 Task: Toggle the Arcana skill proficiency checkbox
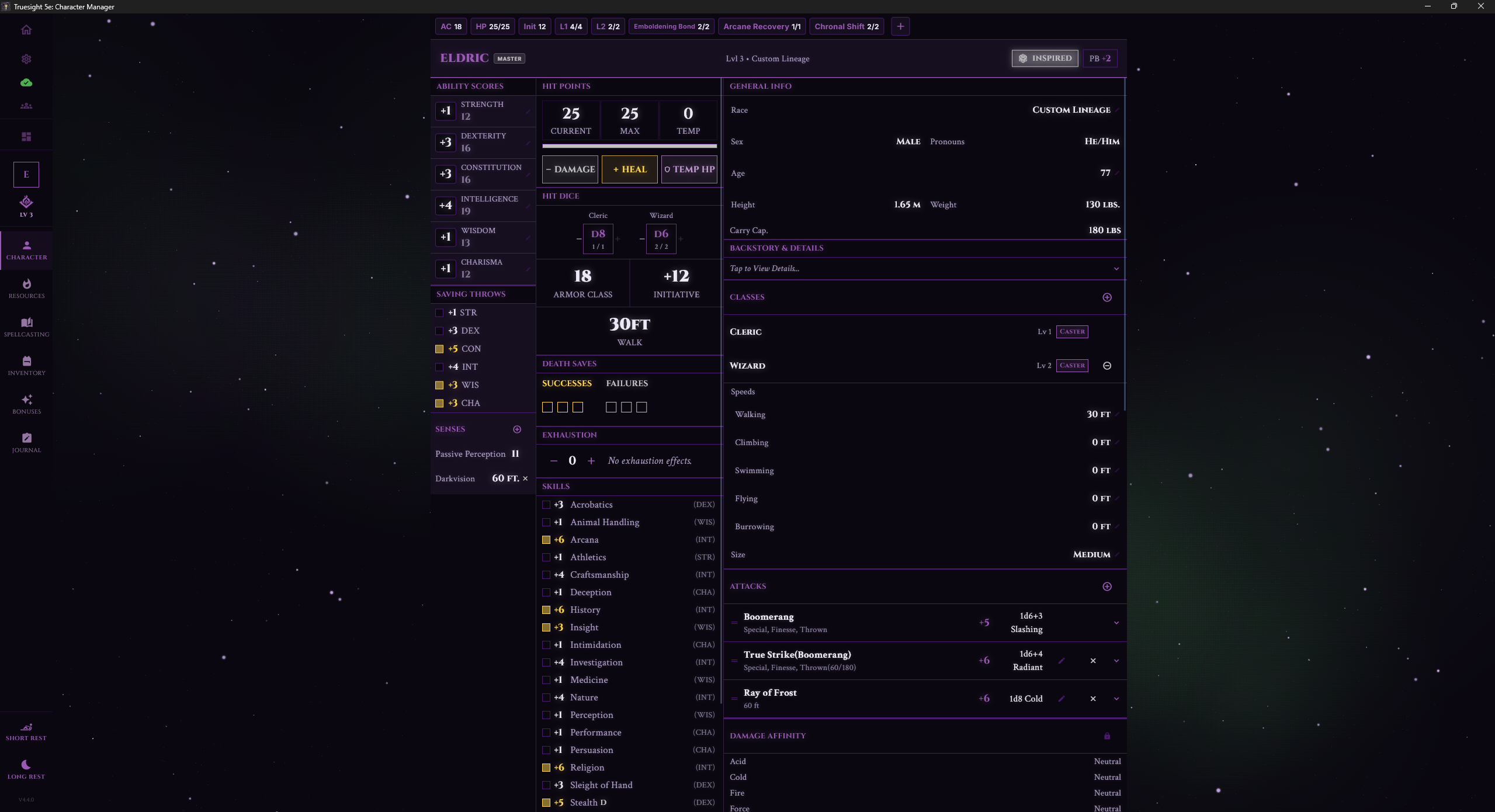[546, 540]
